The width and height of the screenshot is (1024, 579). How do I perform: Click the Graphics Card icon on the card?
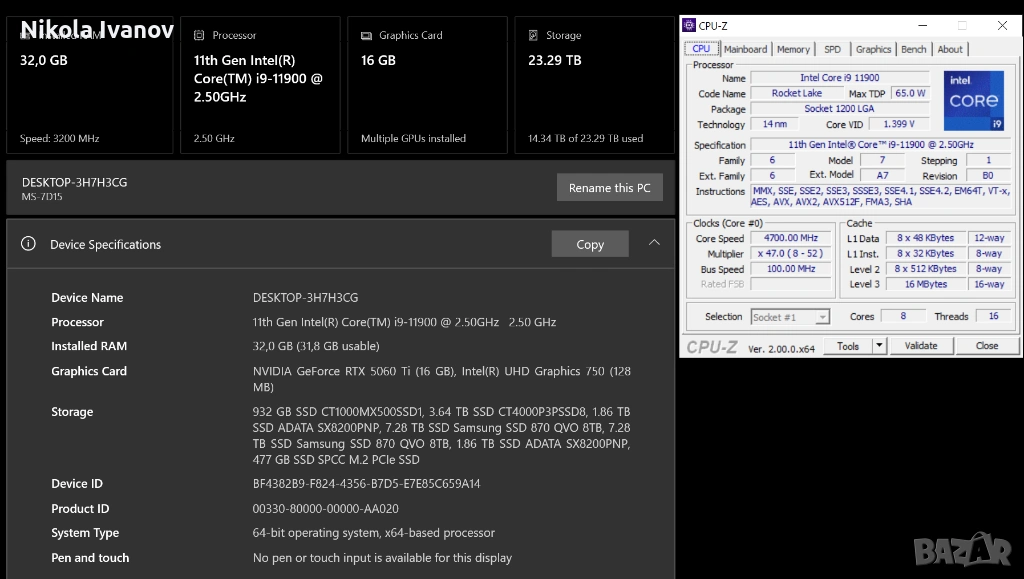(367, 35)
